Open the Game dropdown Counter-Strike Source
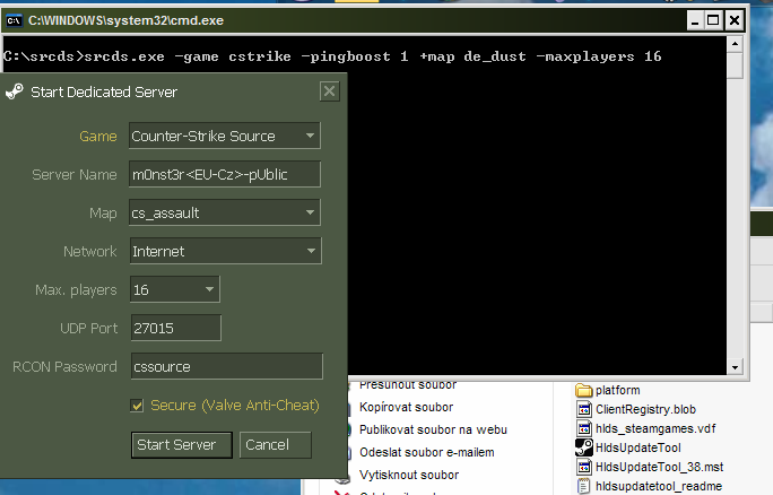 click(224, 136)
